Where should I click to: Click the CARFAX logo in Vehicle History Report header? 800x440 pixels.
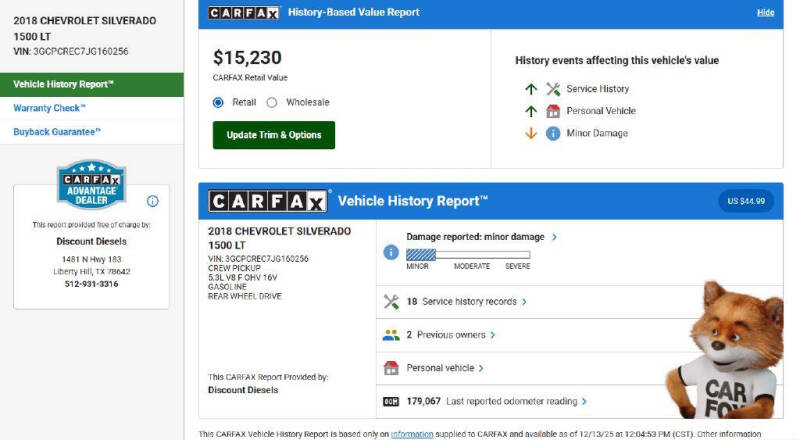click(x=267, y=201)
